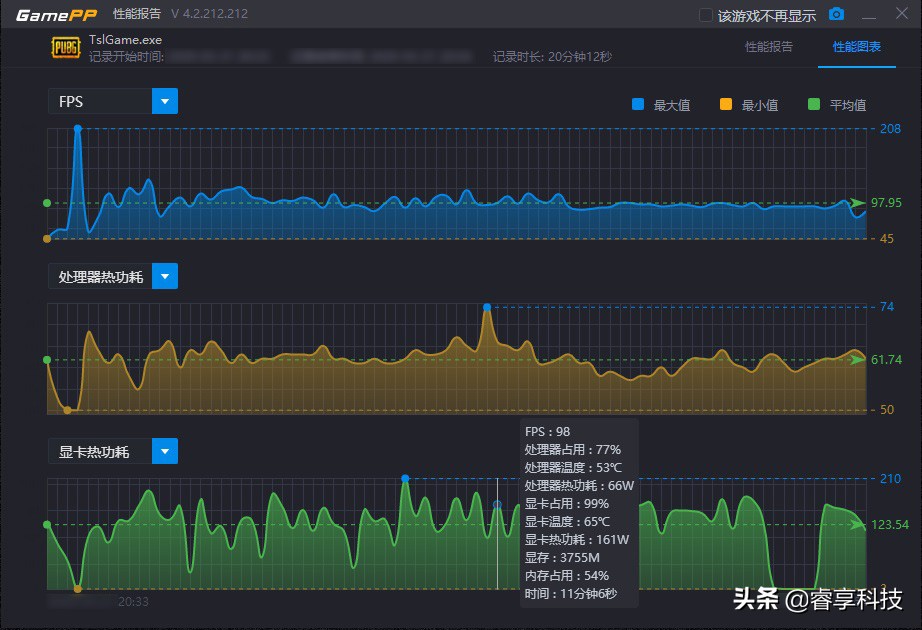
Task: Select the 性能图表 tab
Action: pyautogui.click(x=855, y=46)
